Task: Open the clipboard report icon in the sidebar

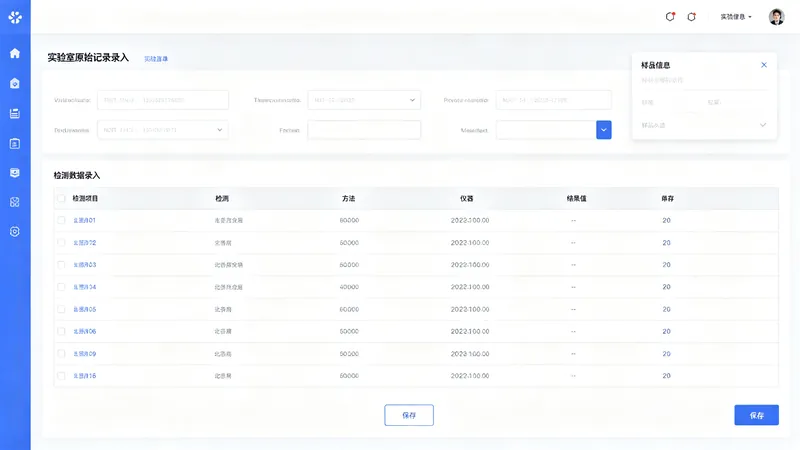Action: coord(15,143)
